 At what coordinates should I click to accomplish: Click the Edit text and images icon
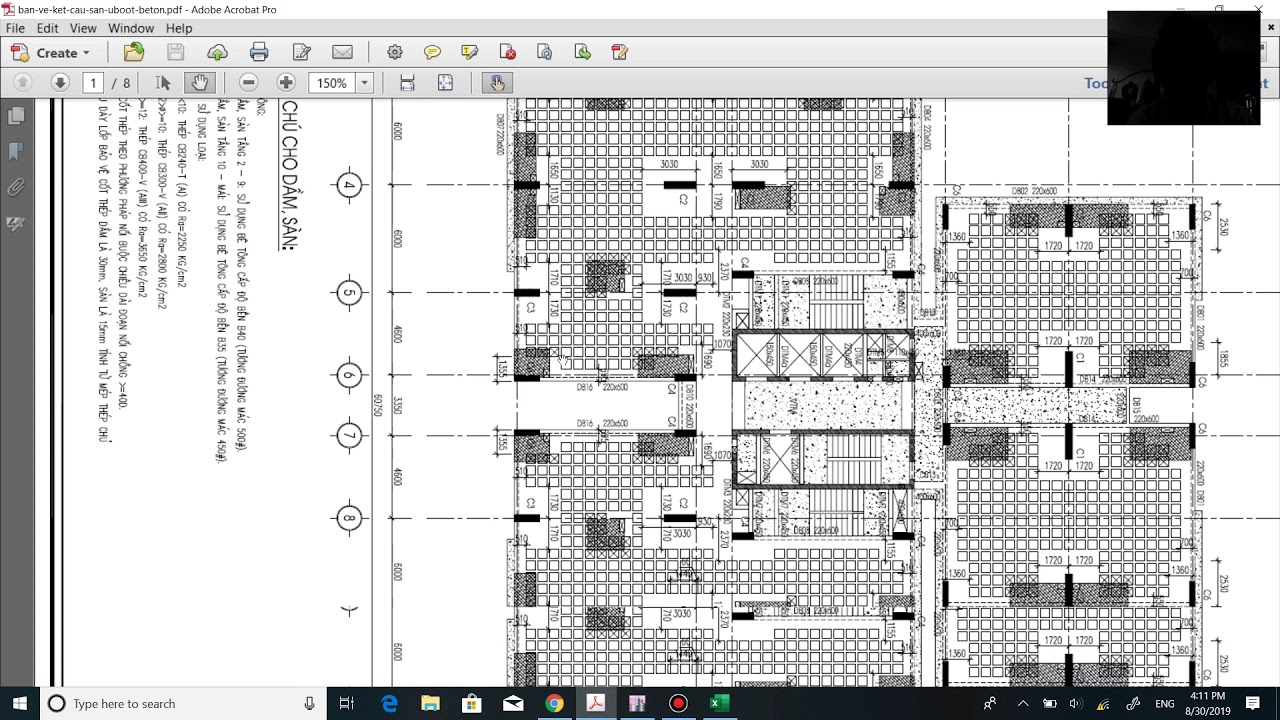[x=301, y=52]
